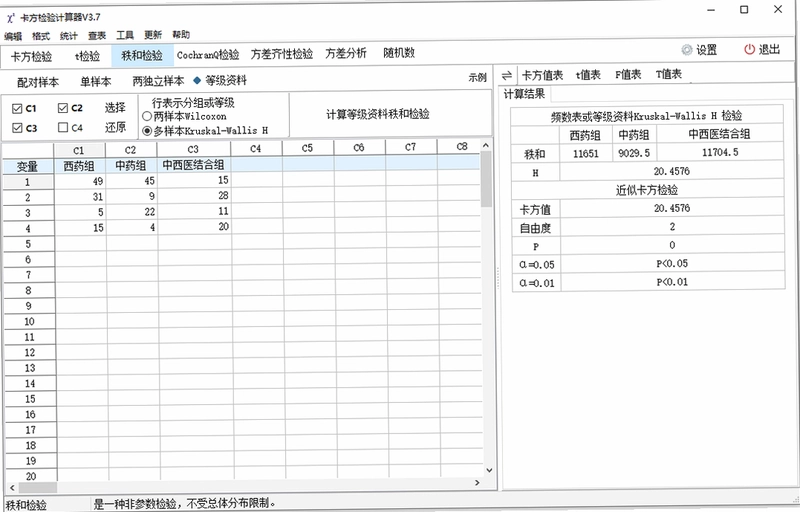
Task: Click column header C1
Action: coord(79,150)
